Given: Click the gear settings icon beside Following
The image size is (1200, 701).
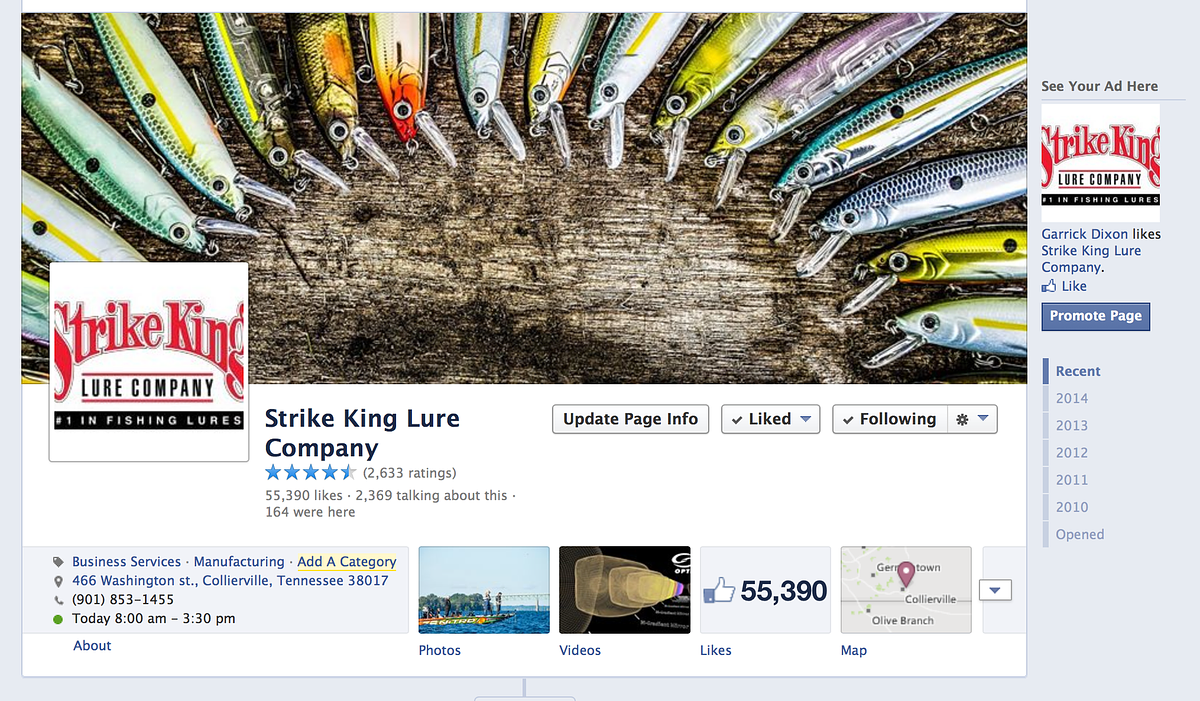Looking at the screenshot, I should [962, 419].
